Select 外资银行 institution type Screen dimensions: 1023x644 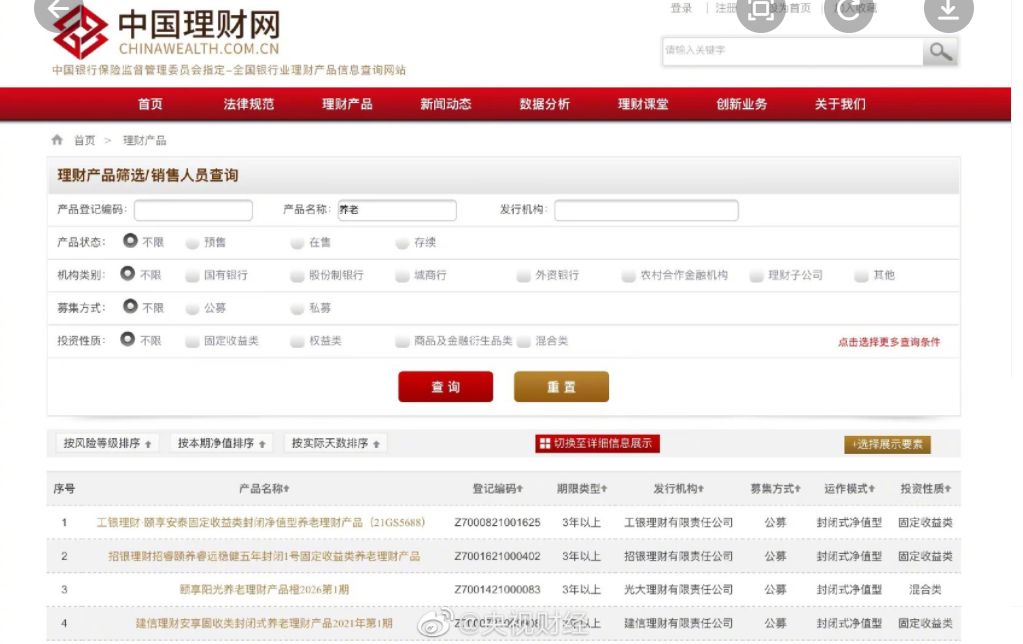click(x=523, y=276)
